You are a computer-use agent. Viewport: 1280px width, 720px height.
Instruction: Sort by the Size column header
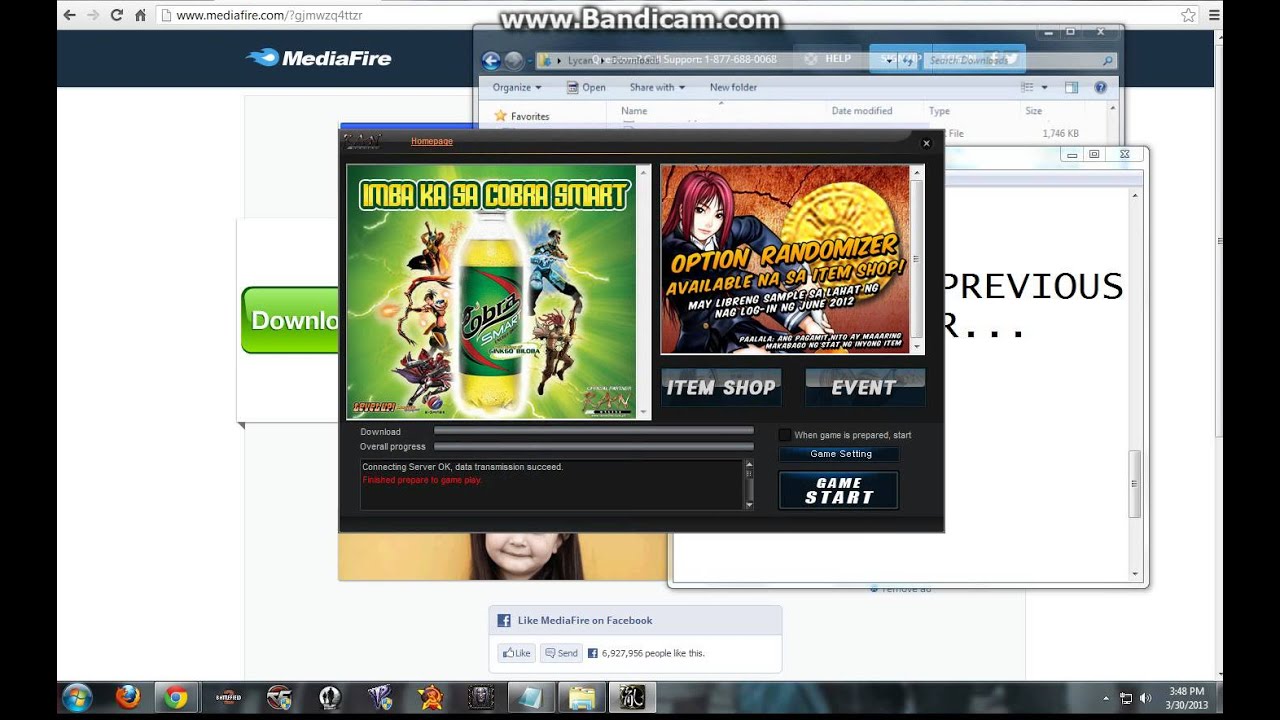[1034, 111]
